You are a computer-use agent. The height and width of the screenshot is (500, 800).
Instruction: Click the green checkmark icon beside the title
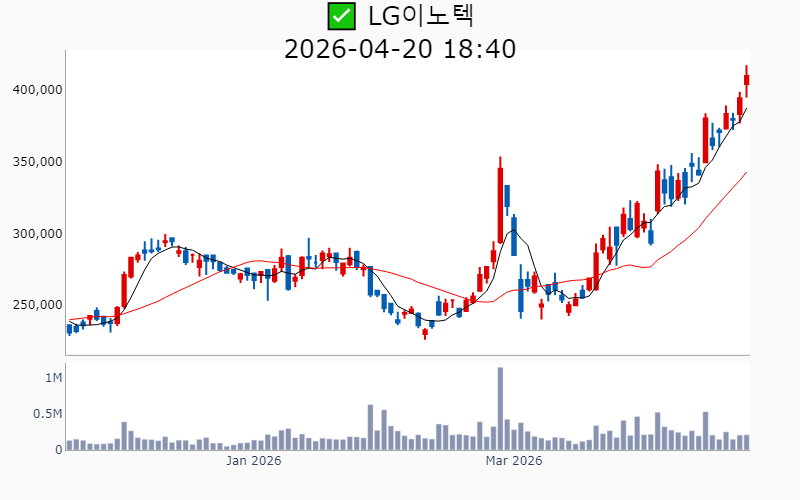pos(342,16)
